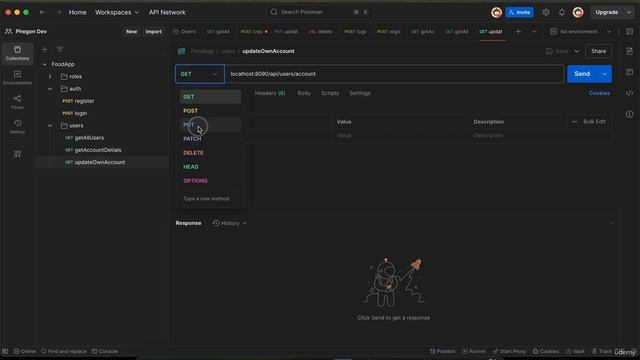The height and width of the screenshot is (360, 640).
Task: Open the code snippet icon
Action: (x=629, y=93)
